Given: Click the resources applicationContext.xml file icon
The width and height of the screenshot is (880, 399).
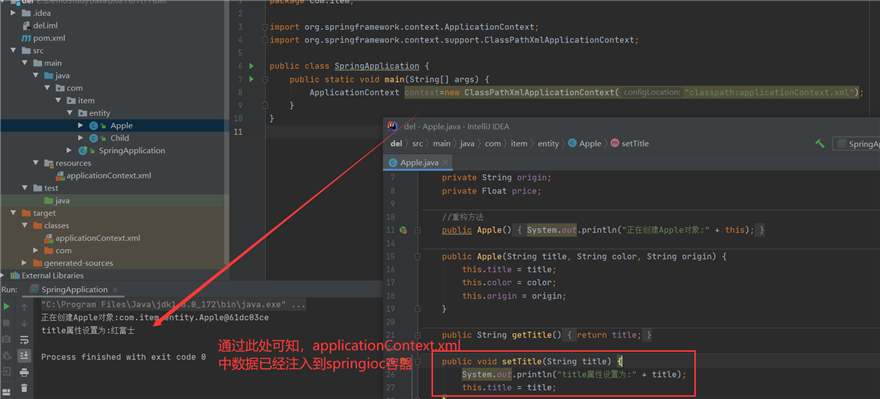Looking at the screenshot, I should 60,176.
